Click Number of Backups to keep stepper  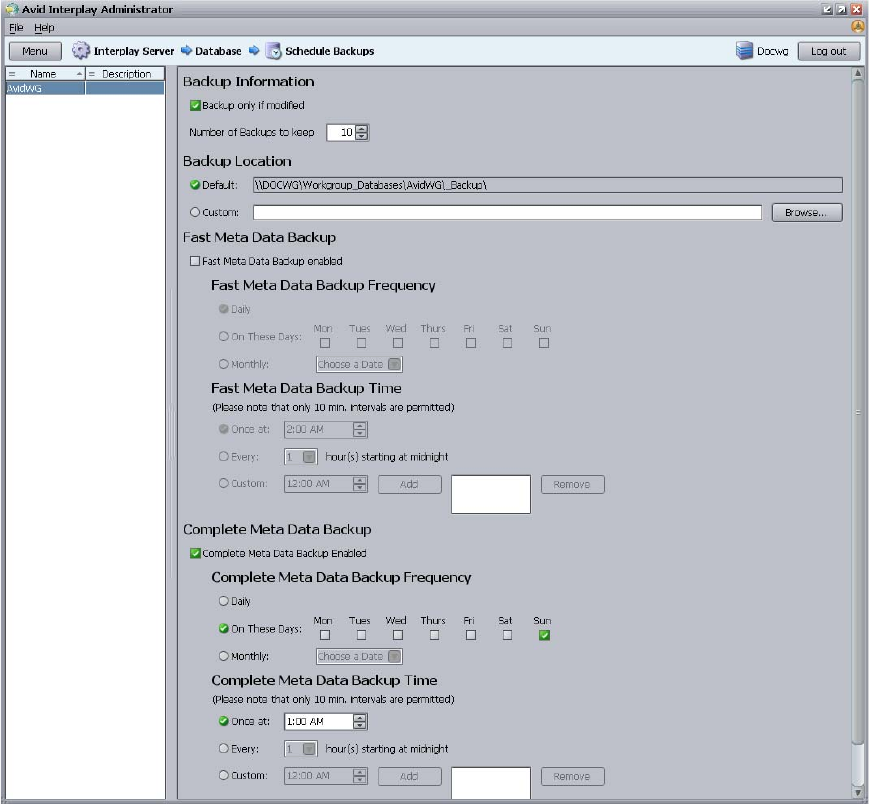361,132
